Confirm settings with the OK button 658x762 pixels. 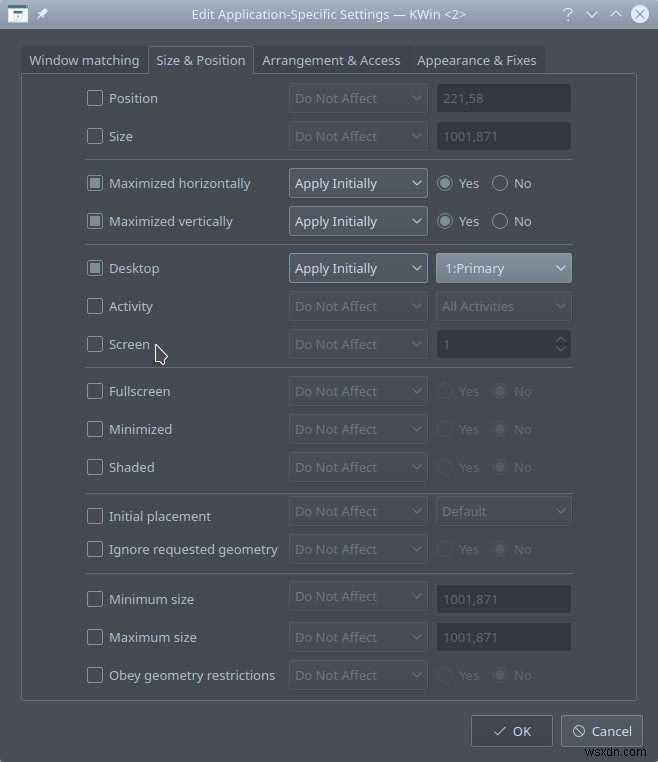pos(512,731)
